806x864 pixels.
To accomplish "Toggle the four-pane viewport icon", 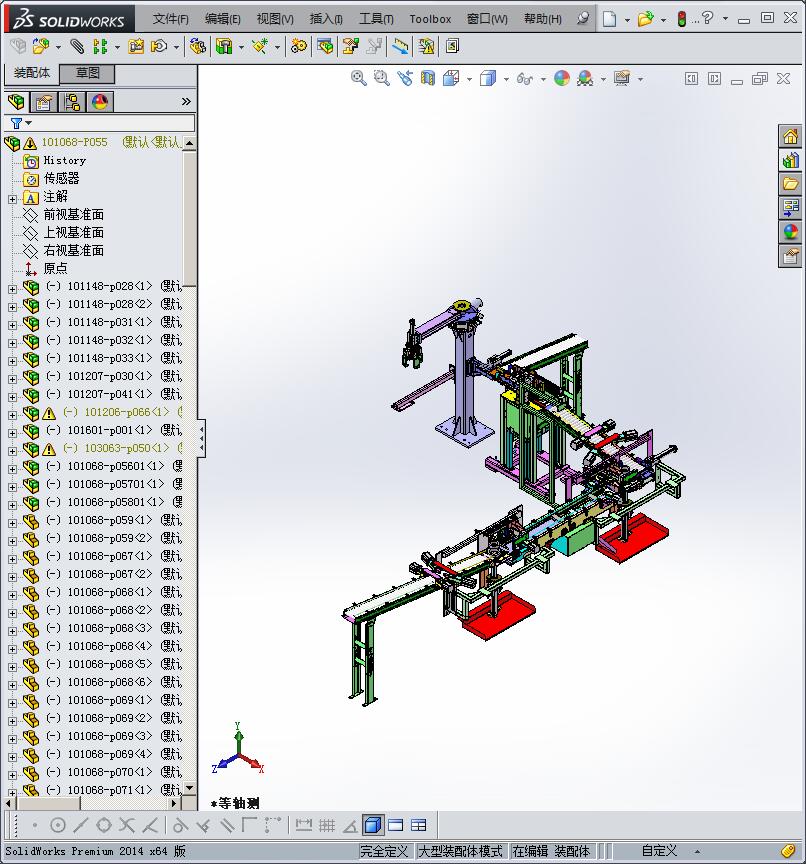I will pos(419,825).
